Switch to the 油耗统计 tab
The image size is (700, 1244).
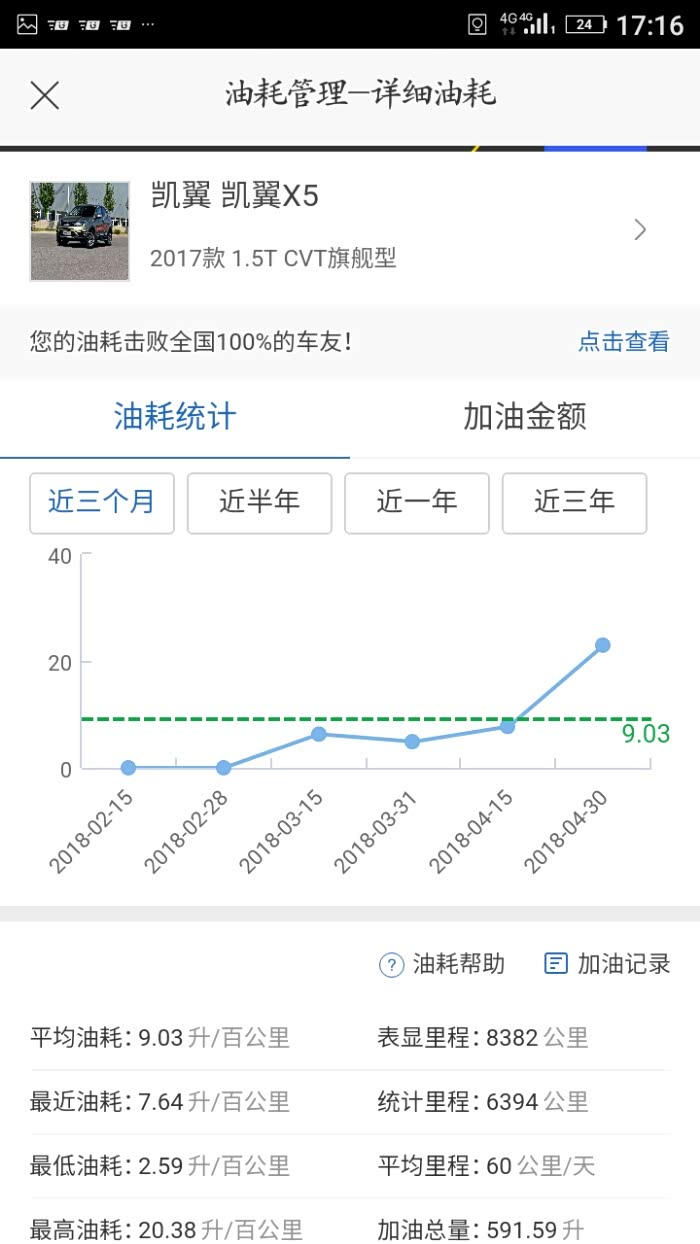point(175,417)
